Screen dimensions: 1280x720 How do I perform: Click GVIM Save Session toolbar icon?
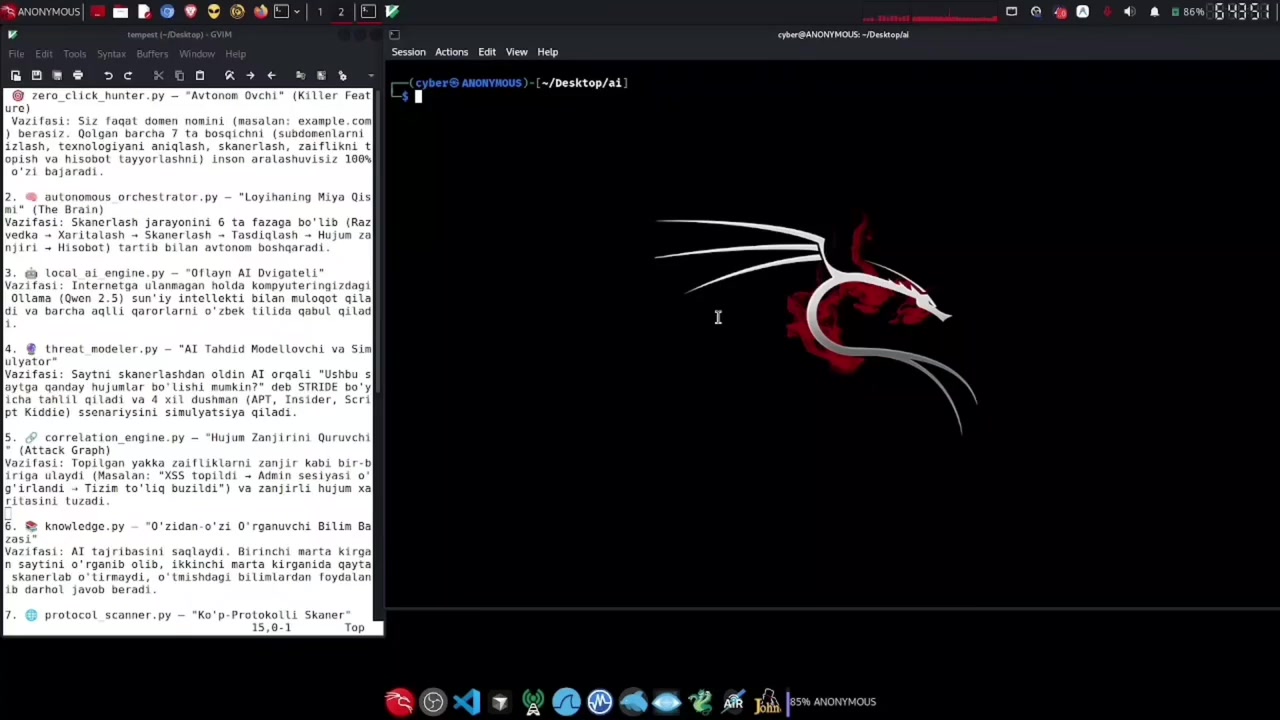[321, 76]
